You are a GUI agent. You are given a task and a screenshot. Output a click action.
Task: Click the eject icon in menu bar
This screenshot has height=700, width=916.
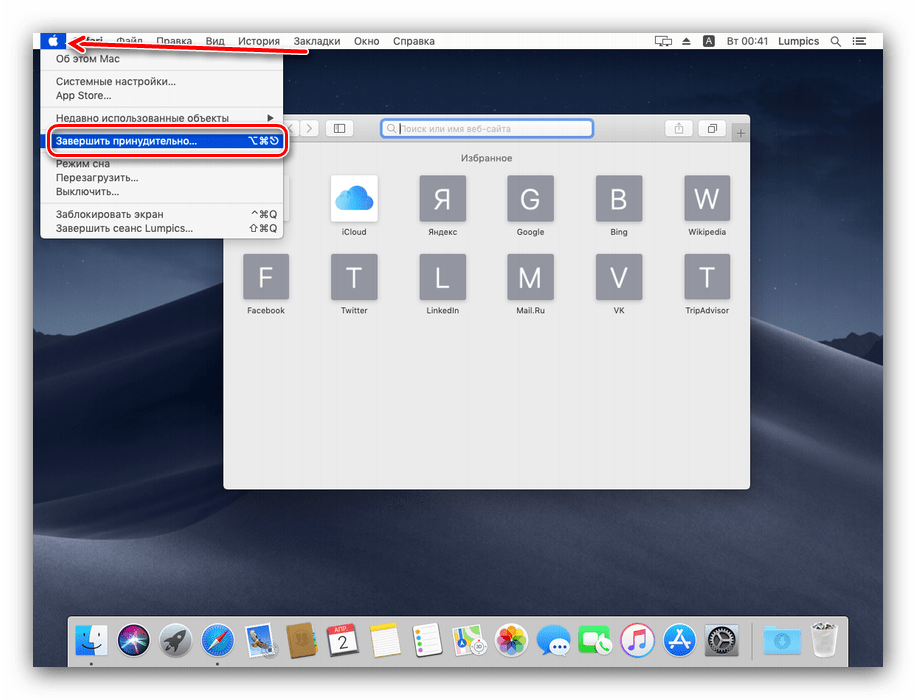[x=686, y=41]
